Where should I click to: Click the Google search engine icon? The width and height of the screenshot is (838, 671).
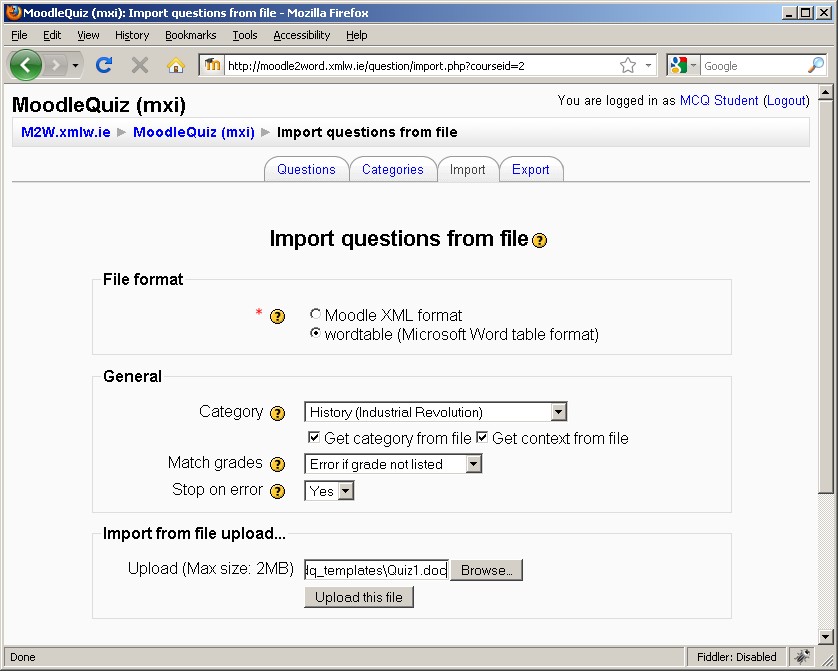pyautogui.click(x=678, y=65)
